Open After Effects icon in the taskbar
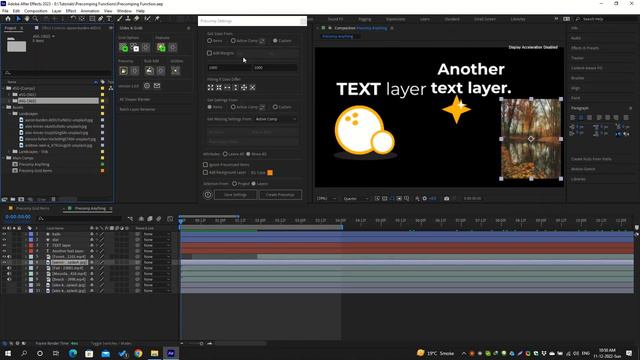640x360 pixels. tap(171, 353)
